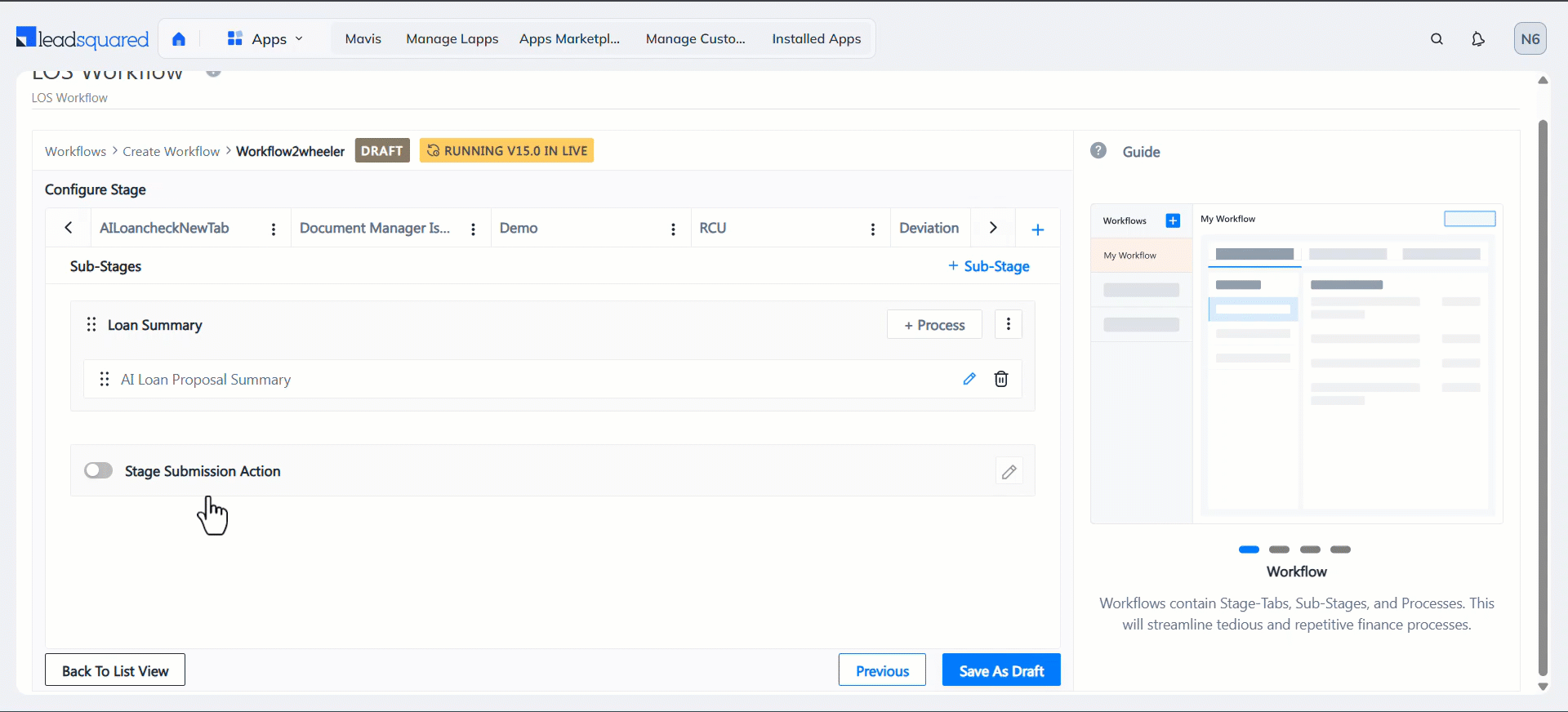Grab AI Loan Proposal Summary drag handle

coord(105,379)
